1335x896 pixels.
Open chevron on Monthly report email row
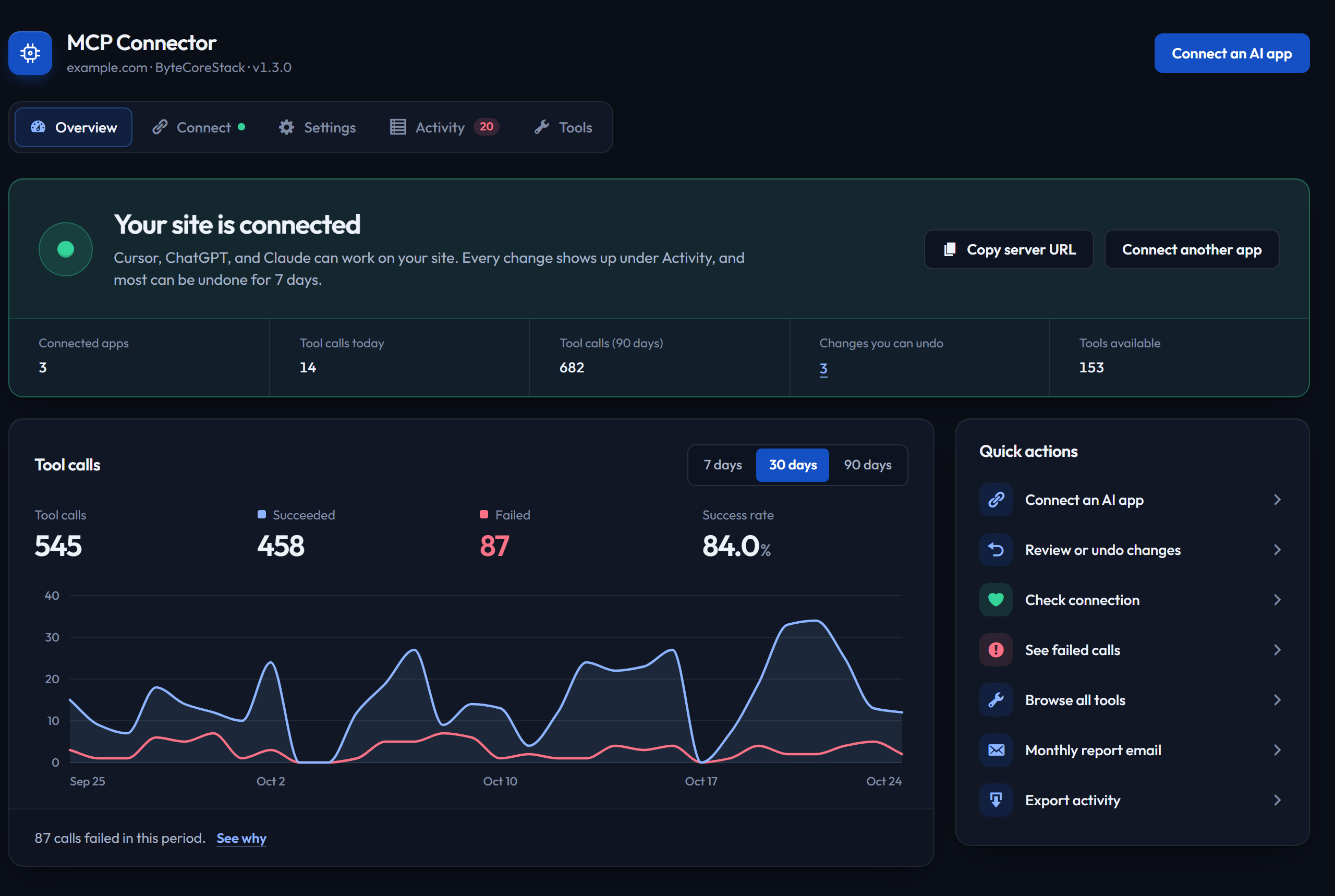pyautogui.click(x=1277, y=750)
